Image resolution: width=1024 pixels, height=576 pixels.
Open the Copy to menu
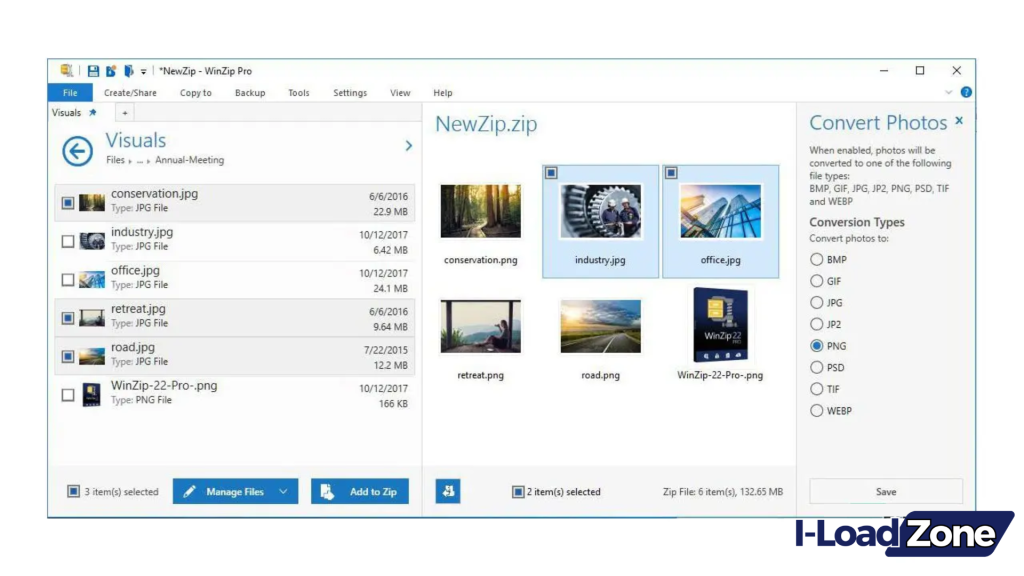[195, 93]
